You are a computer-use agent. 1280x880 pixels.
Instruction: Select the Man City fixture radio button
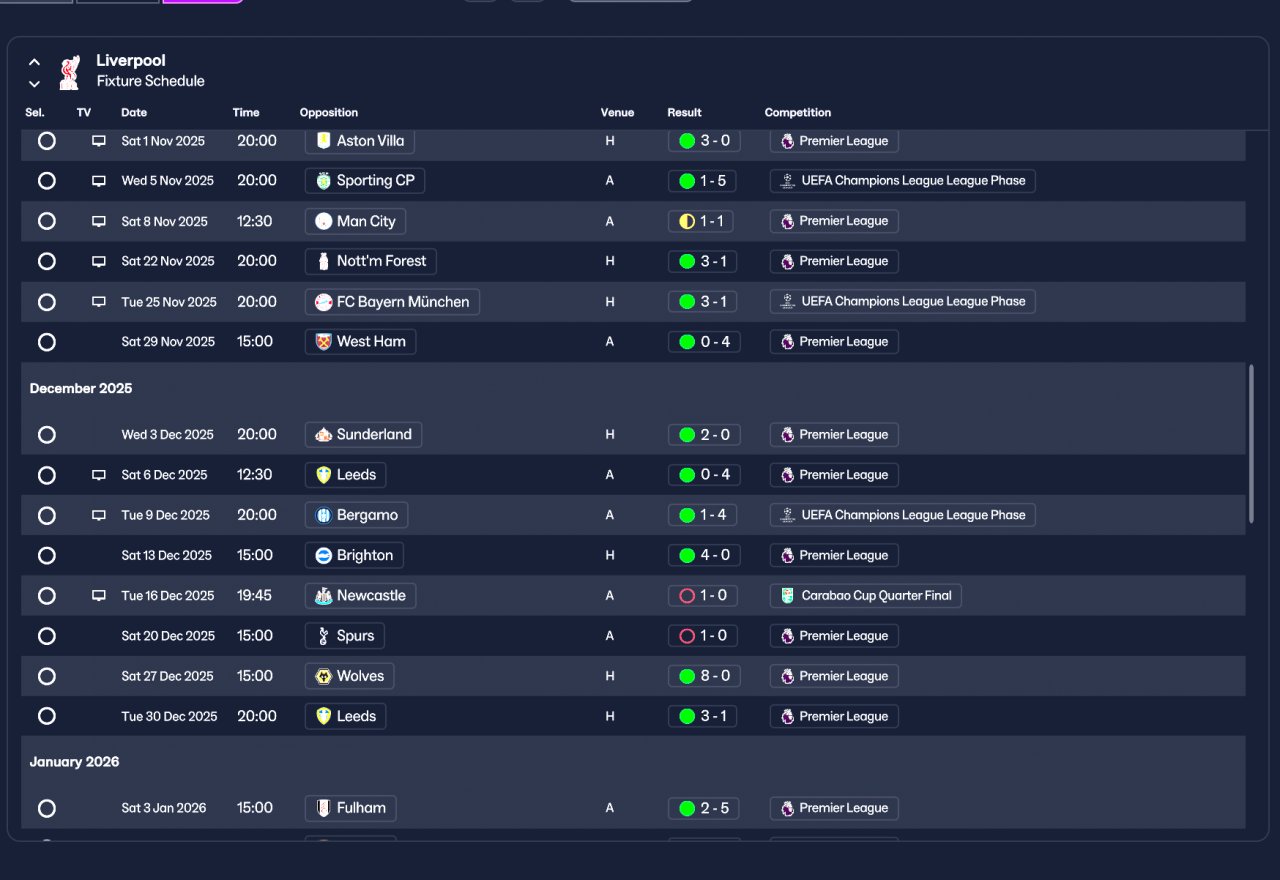(47, 221)
